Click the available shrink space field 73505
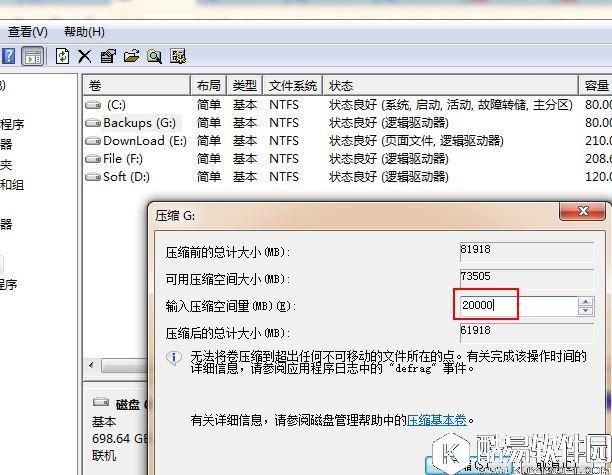The width and height of the screenshot is (612, 475). tap(527, 278)
